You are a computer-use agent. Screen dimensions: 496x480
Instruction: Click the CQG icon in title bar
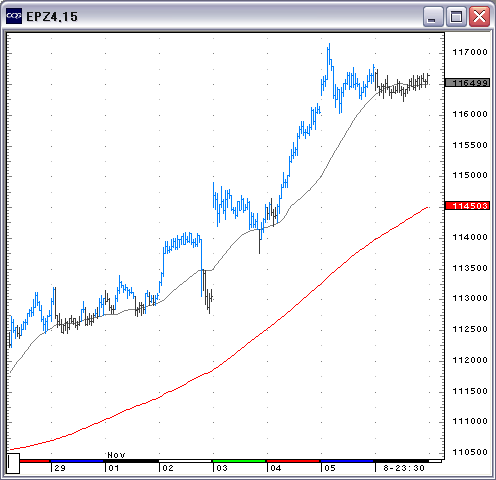pyautogui.click(x=14, y=16)
